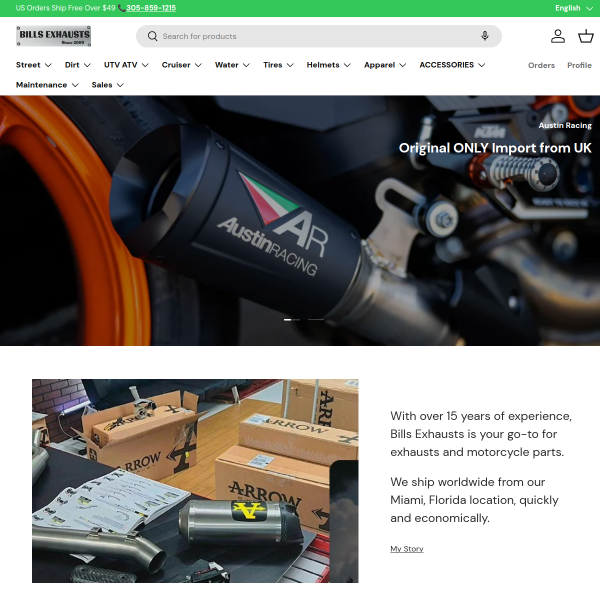Expand the Street menu
Image resolution: width=600 pixels, height=600 pixels.
point(34,65)
